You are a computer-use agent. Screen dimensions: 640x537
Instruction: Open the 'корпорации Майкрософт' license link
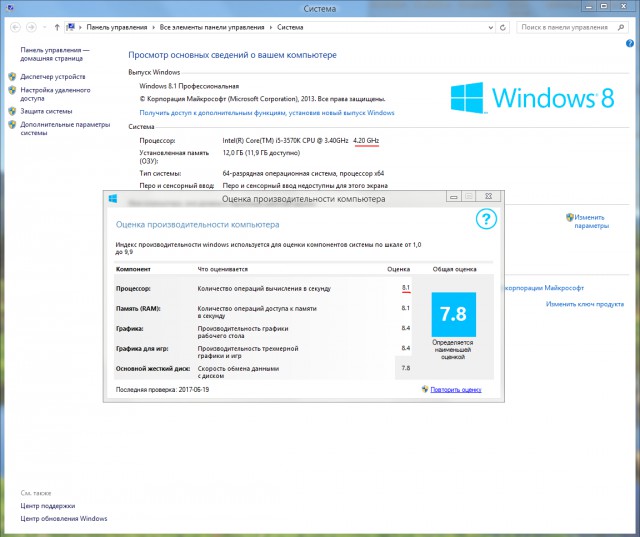tap(544, 288)
